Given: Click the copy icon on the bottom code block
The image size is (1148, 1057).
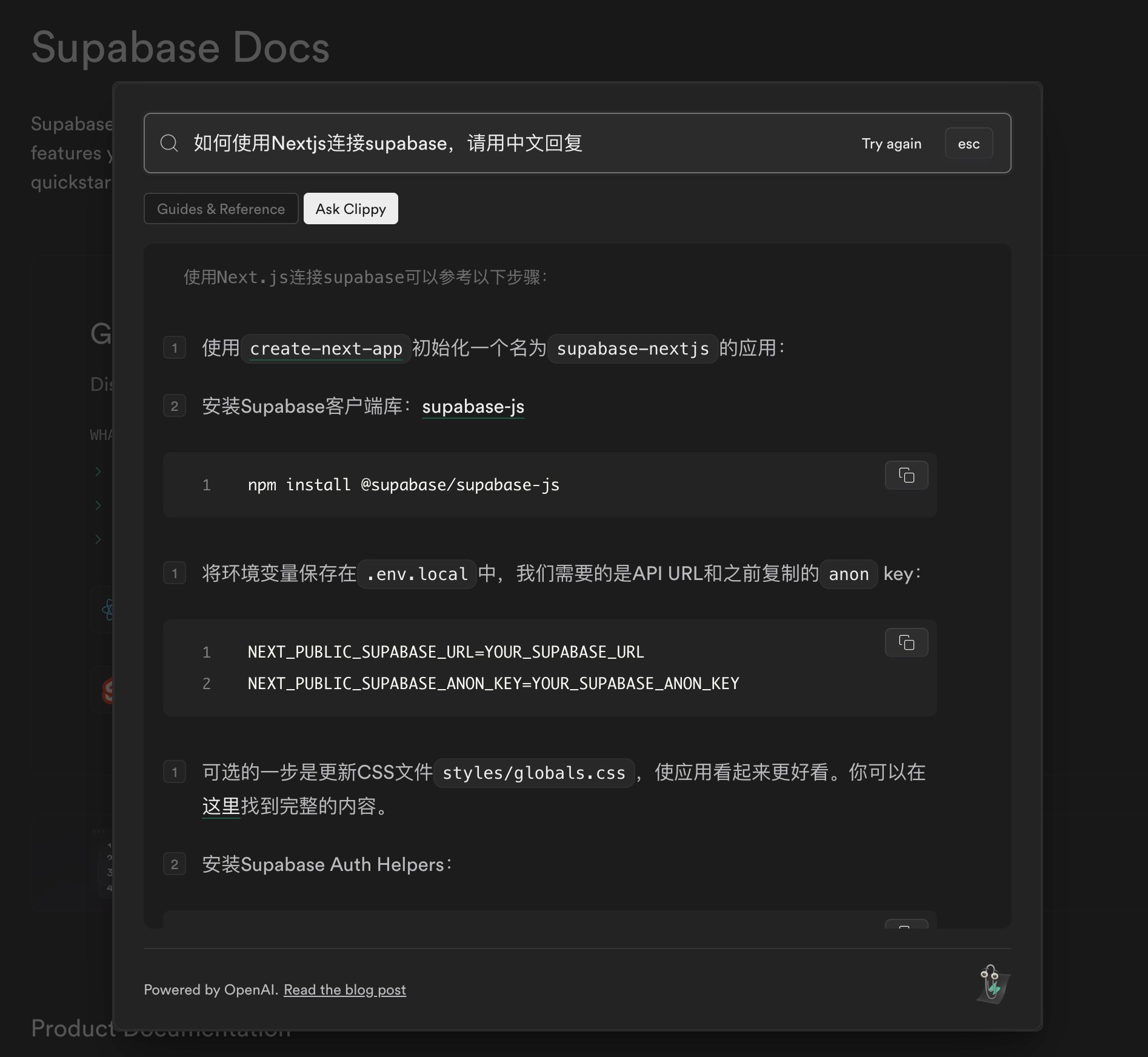Looking at the screenshot, I should 906,924.
